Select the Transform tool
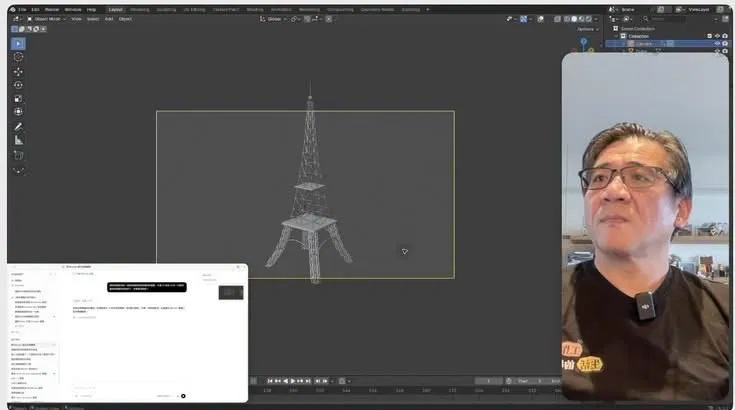 click(x=18, y=112)
